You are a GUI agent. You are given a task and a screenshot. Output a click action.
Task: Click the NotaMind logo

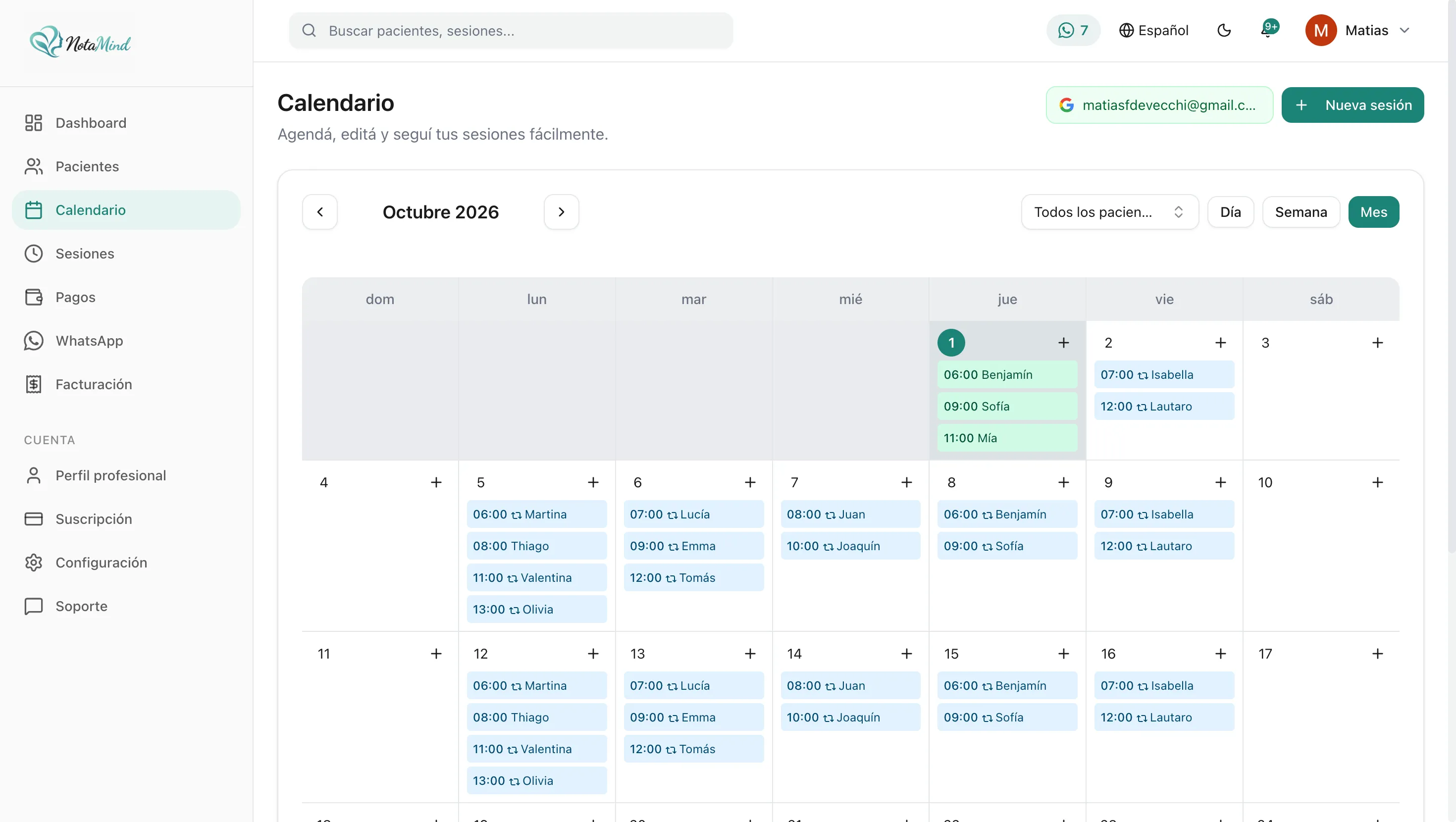[x=80, y=42]
